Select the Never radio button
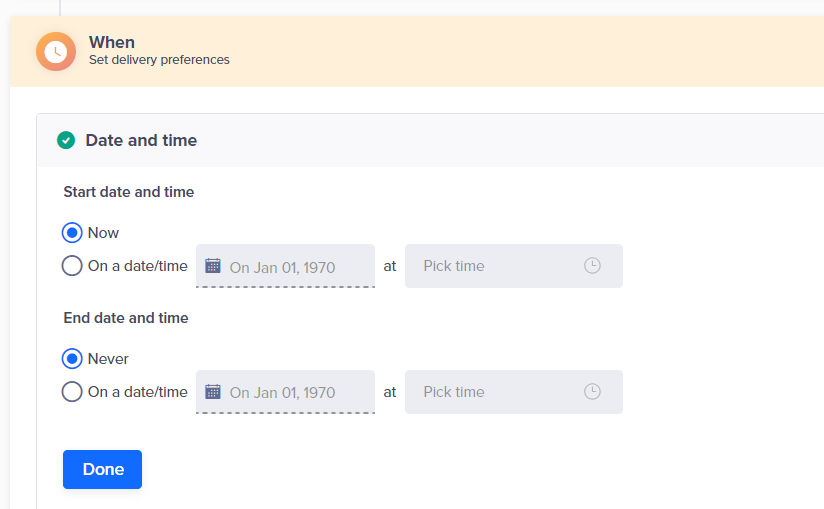824x509 pixels. click(72, 359)
